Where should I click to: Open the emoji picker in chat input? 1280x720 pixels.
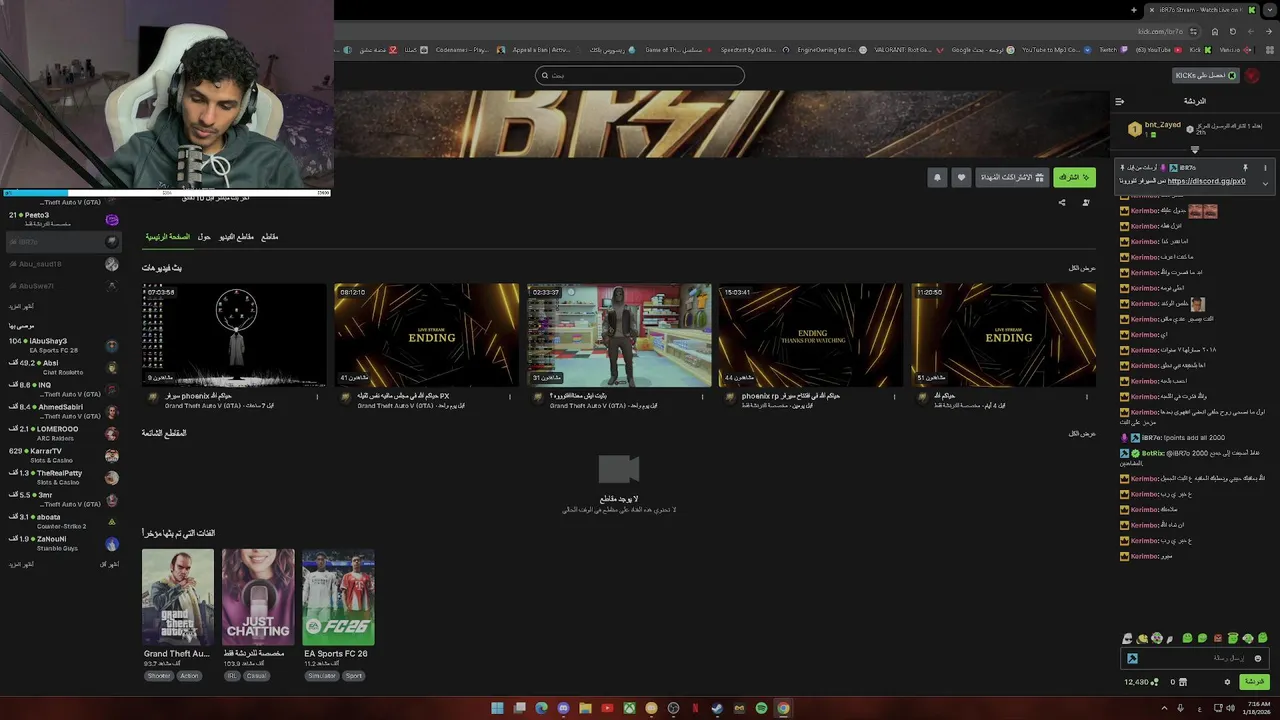[x=1258, y=658]
